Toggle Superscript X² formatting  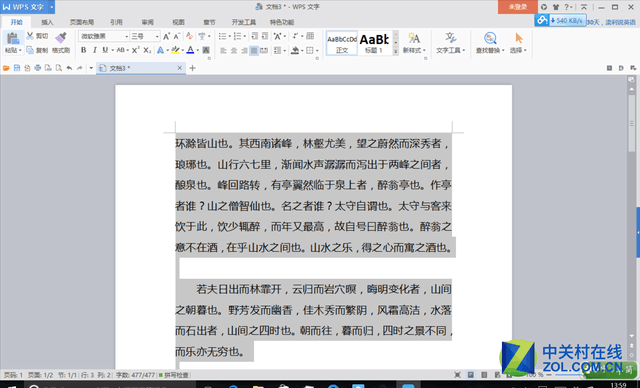(x=136, y=50)
